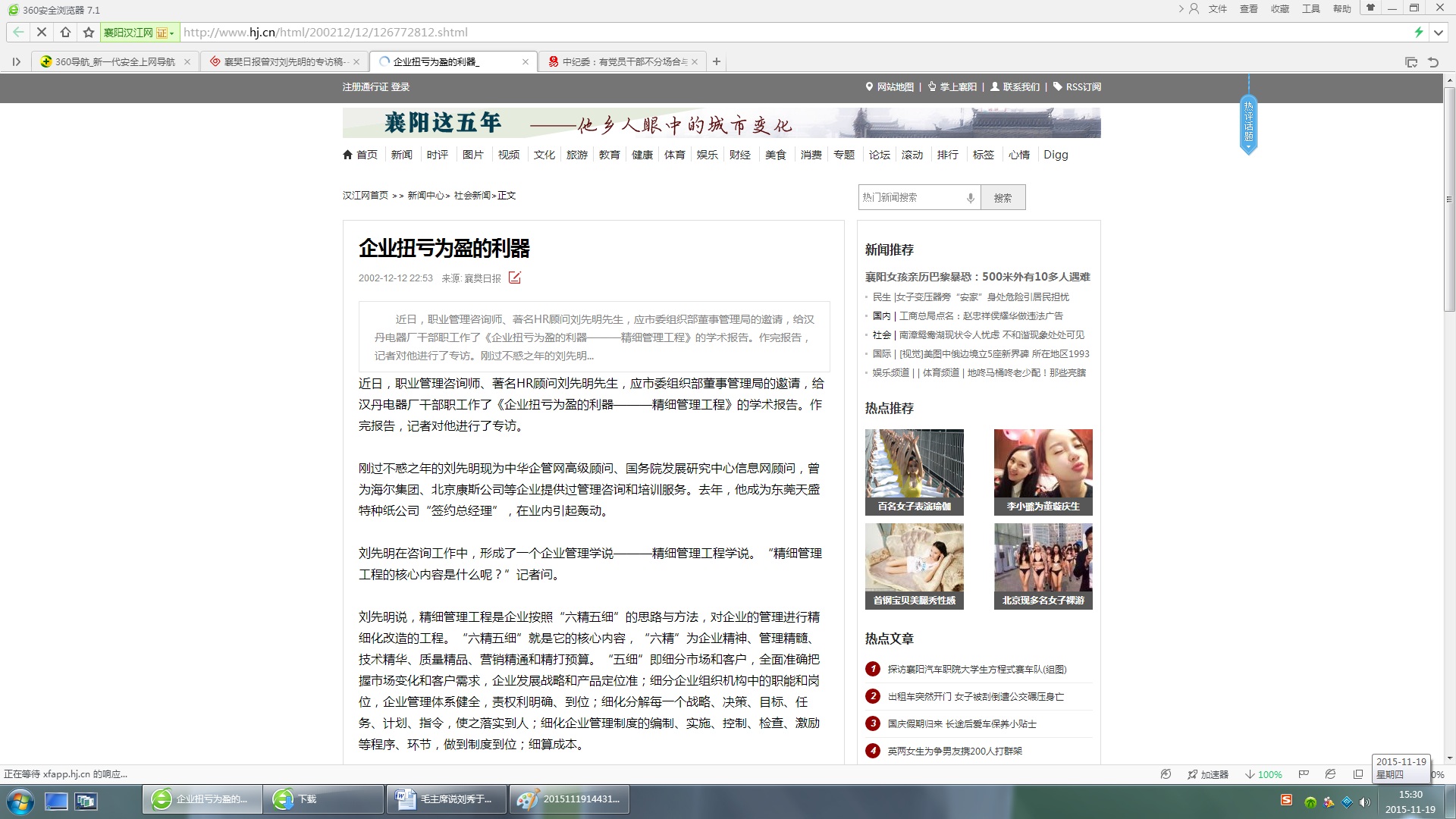The height and width of the screenshot is (819, 1456).
Task: Open new tab with plus button
Action: coord(717,61)
